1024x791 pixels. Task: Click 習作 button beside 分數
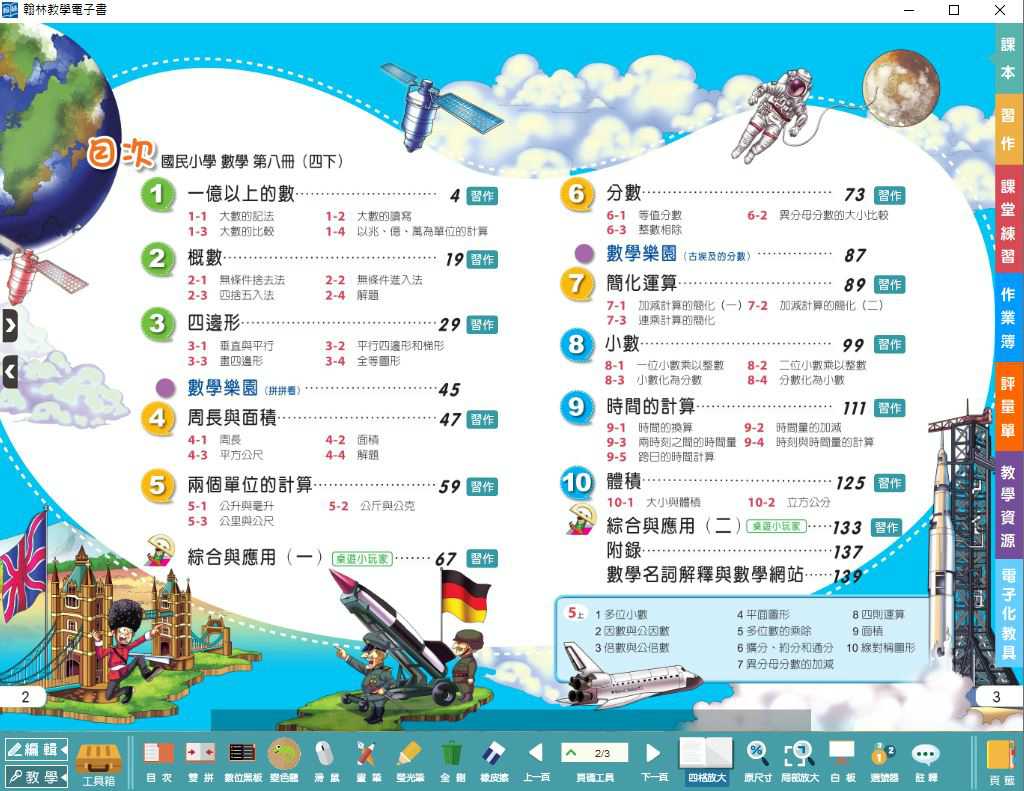coord(889,195)
